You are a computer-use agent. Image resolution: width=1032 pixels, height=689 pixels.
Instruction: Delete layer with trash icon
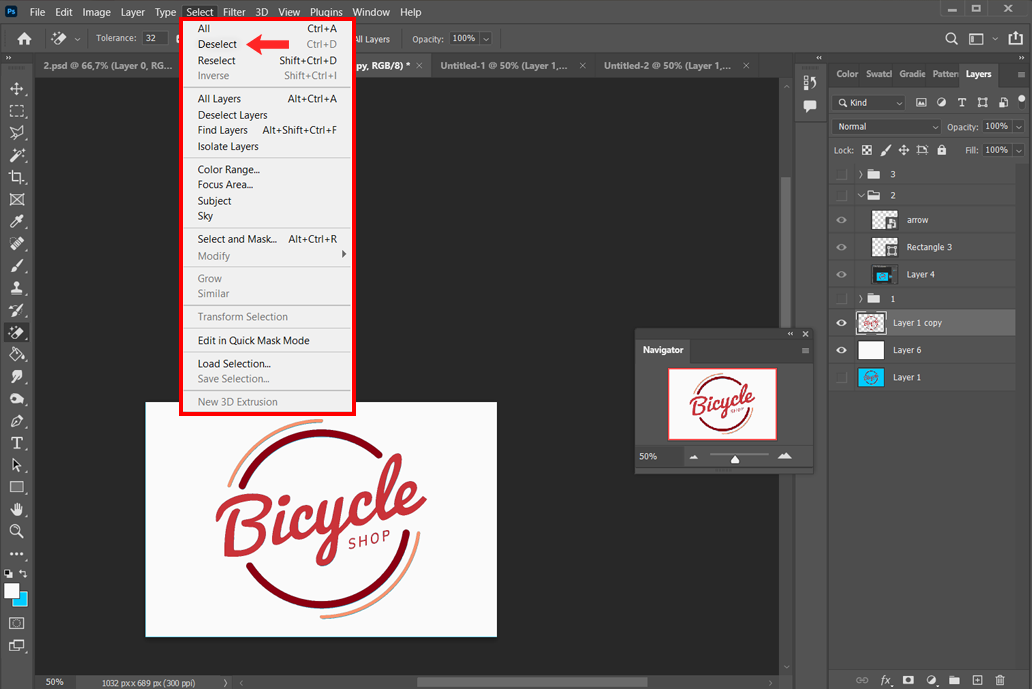click(1000, 680)
